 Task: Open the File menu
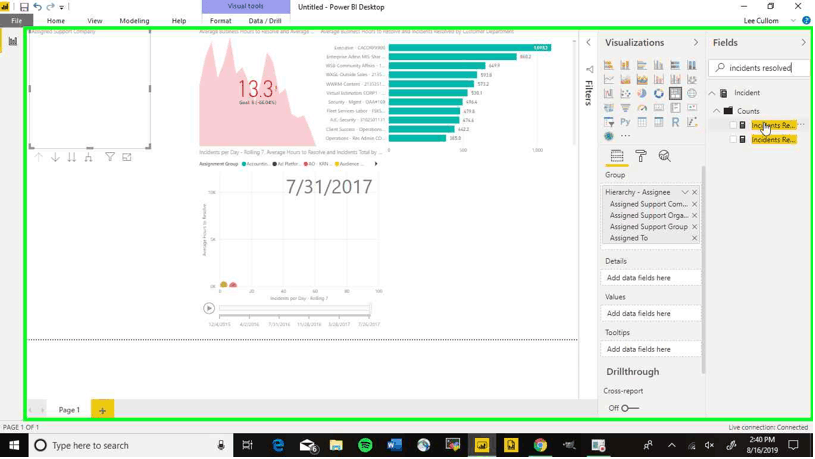(17, 21)
